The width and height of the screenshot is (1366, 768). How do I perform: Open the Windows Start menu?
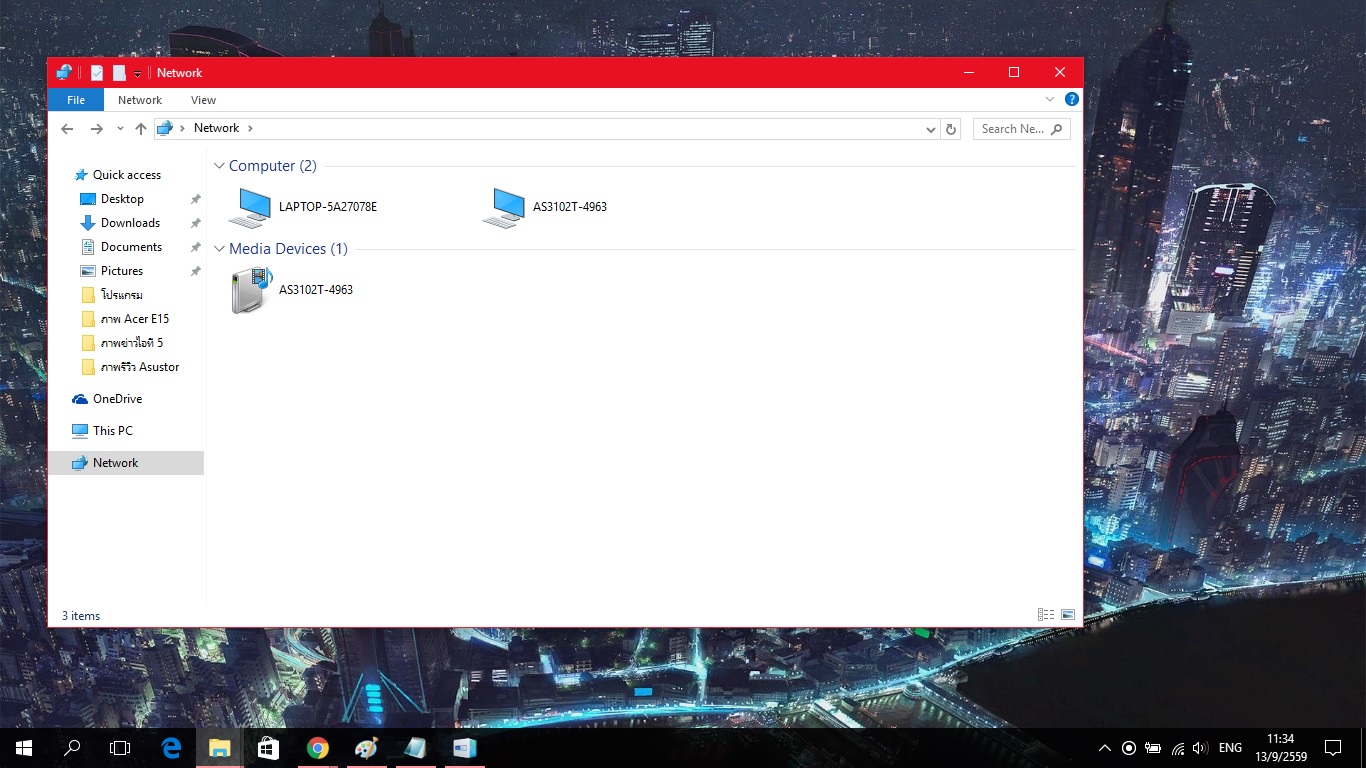click(24, 748)
